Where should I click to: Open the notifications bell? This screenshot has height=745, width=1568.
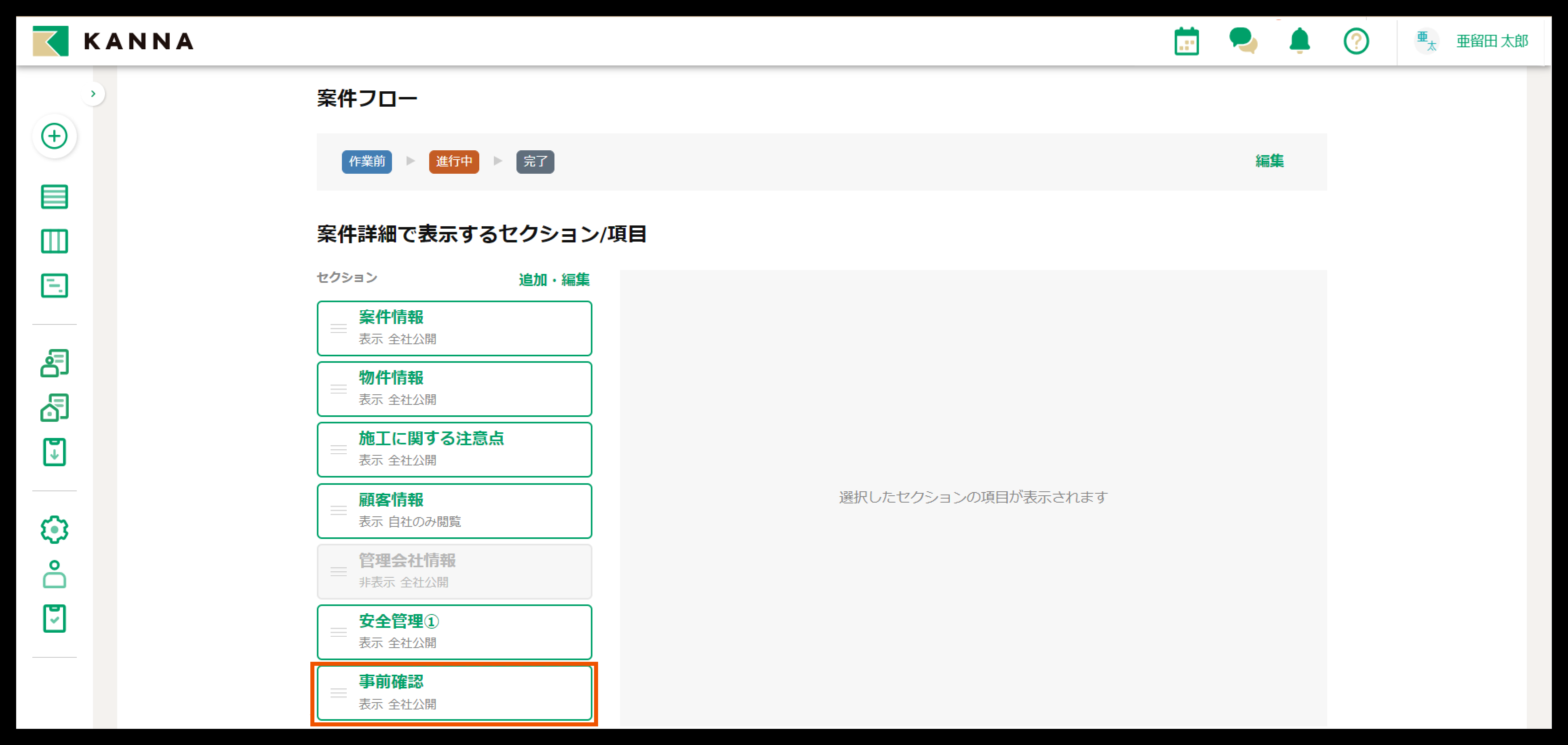tap(1300, 41)
